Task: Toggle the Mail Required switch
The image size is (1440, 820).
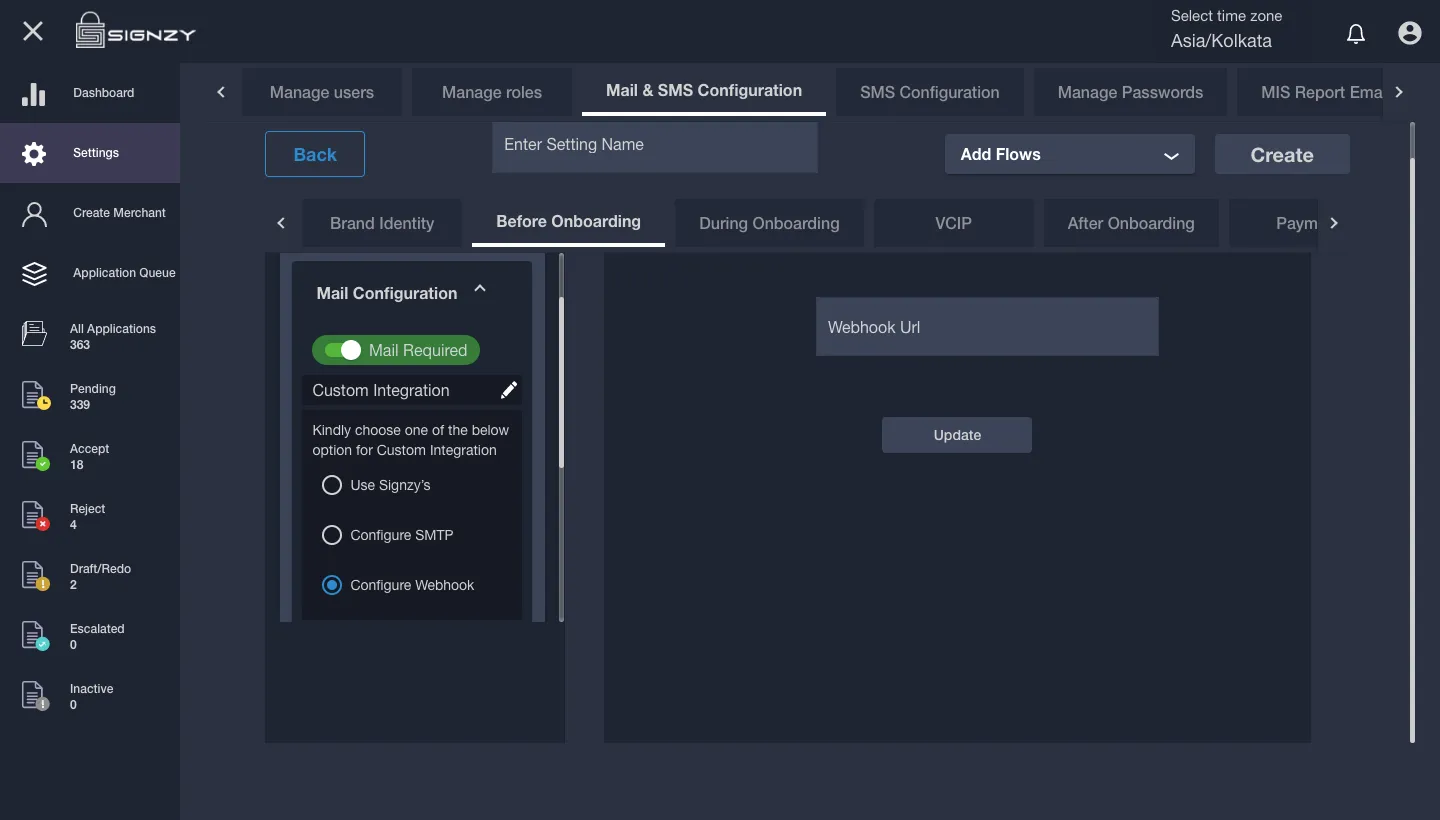Action: [342, 350]
